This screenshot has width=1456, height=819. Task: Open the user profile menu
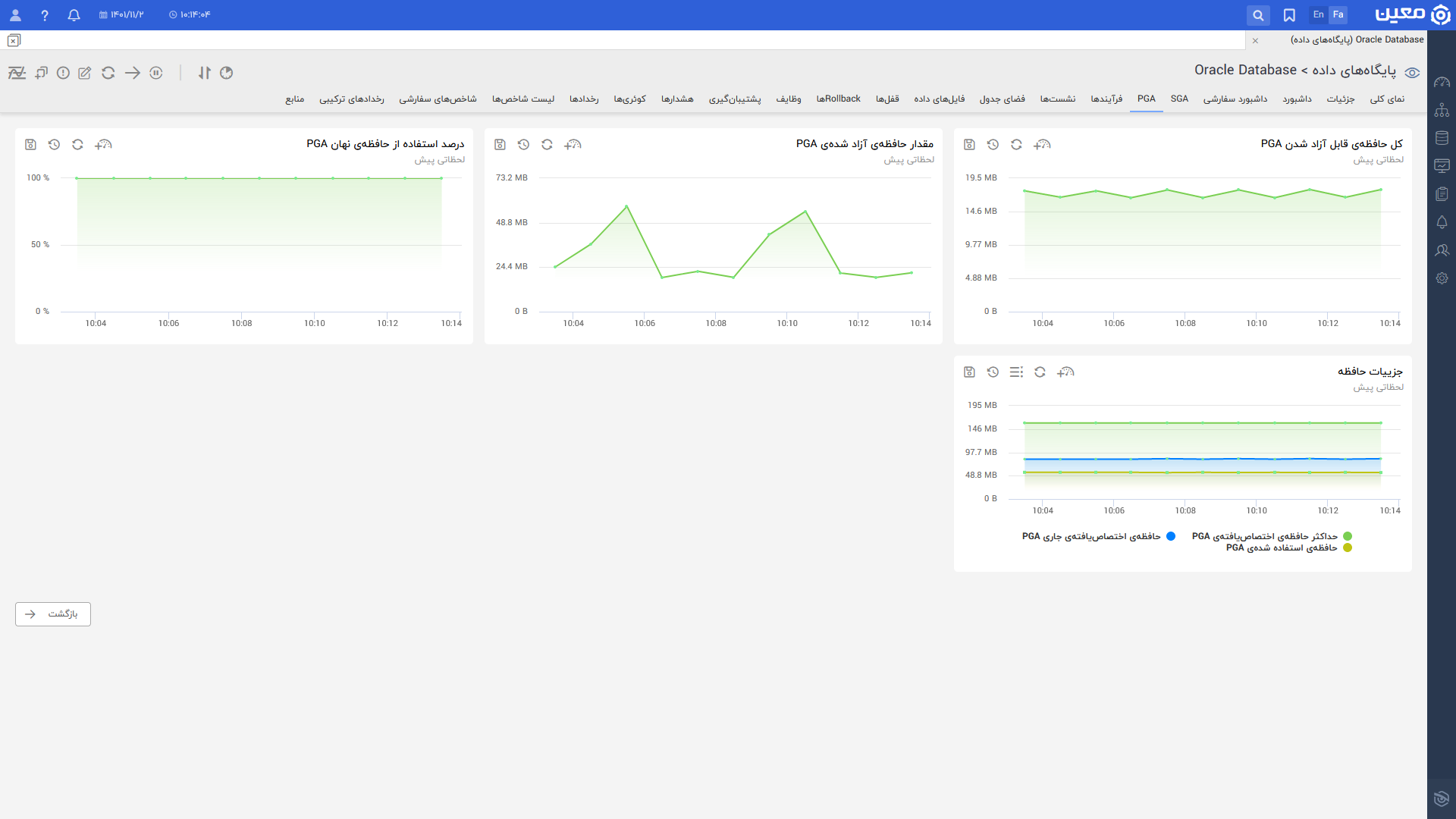coord(15,15)
